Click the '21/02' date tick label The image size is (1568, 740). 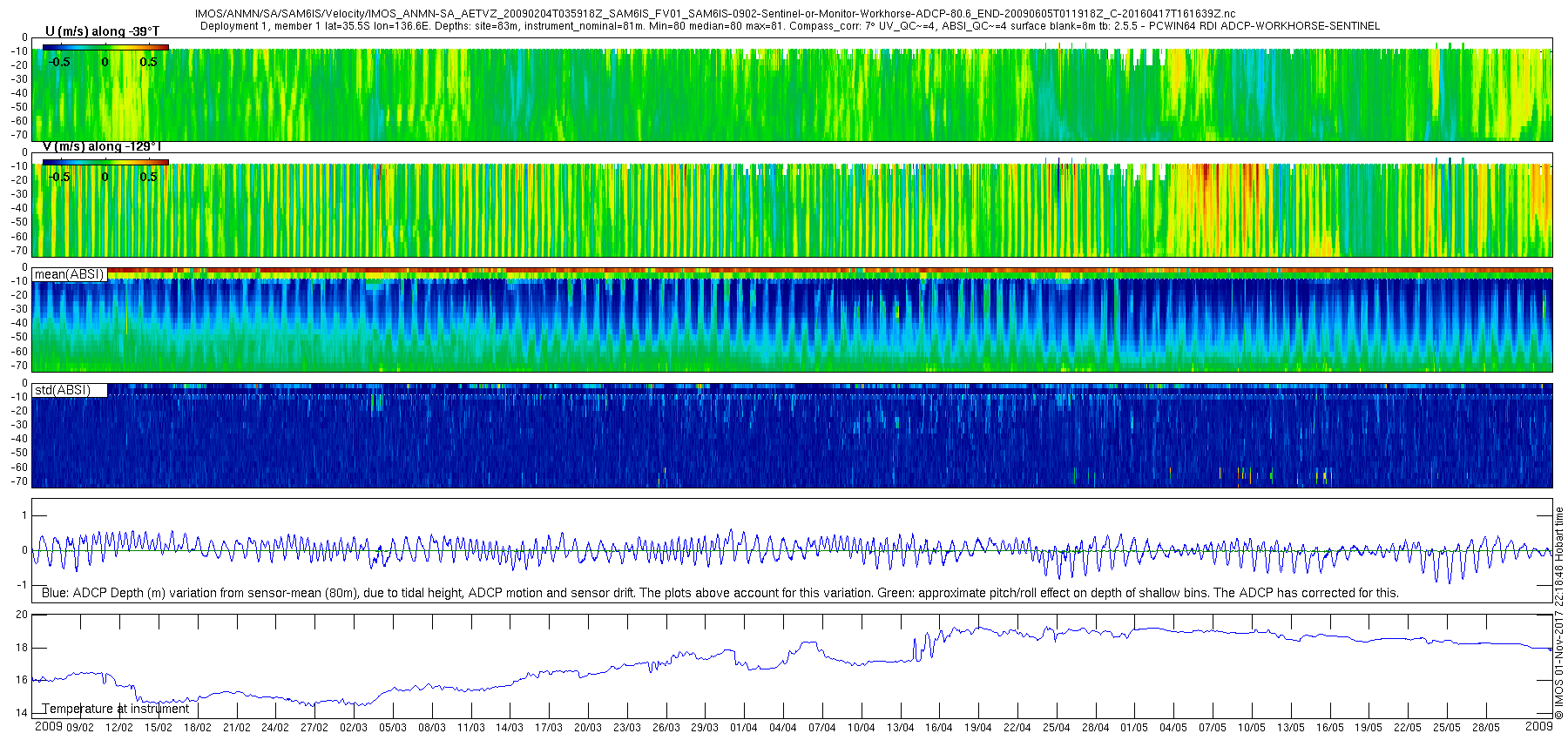pyautogui.click(x=236, y=728)
